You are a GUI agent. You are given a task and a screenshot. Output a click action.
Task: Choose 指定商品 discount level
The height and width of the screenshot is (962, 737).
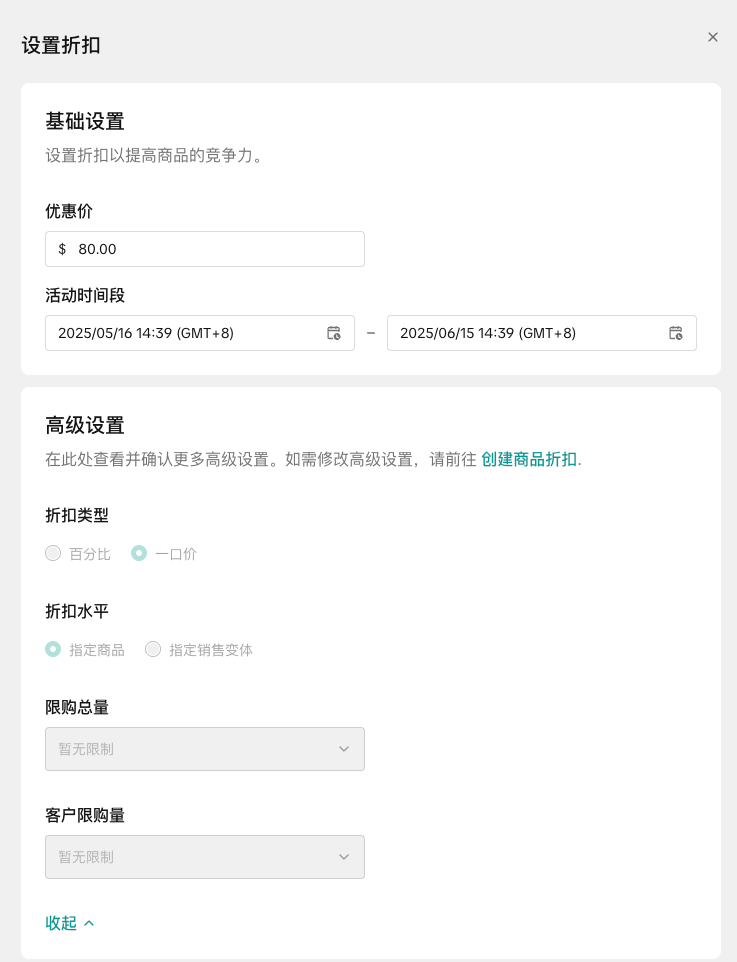[53, 649]
